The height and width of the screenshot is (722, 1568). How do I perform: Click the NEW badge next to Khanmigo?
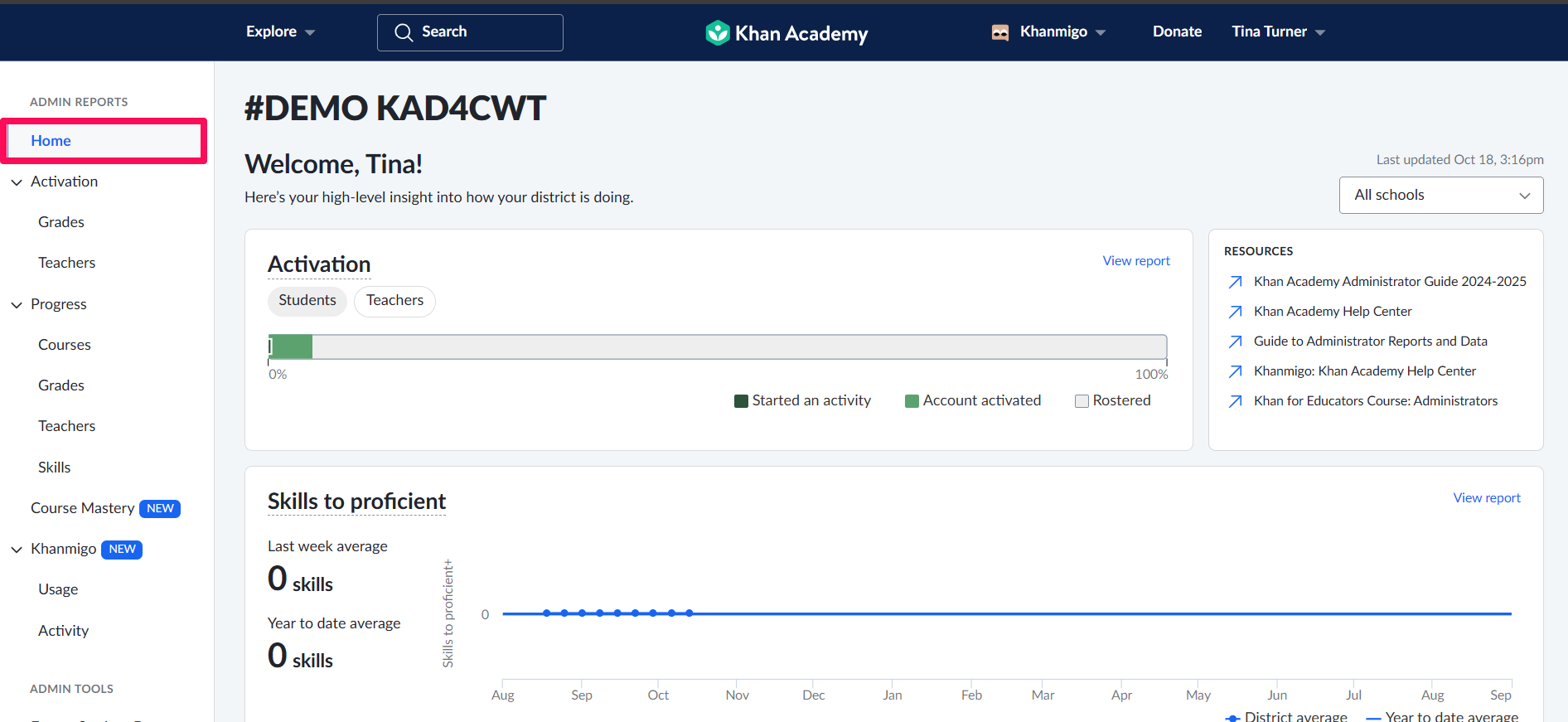tap(122, 549)
